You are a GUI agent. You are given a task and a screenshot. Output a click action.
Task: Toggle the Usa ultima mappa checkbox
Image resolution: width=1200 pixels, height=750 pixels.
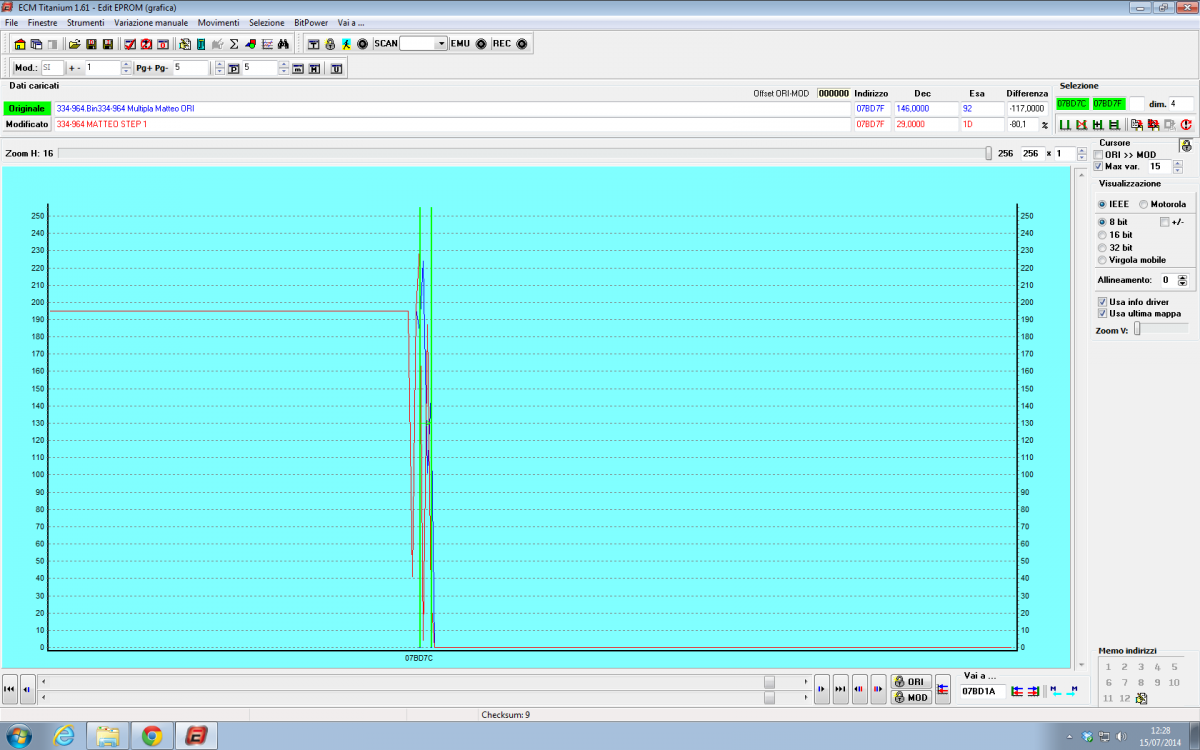[x=1102, y=313]
